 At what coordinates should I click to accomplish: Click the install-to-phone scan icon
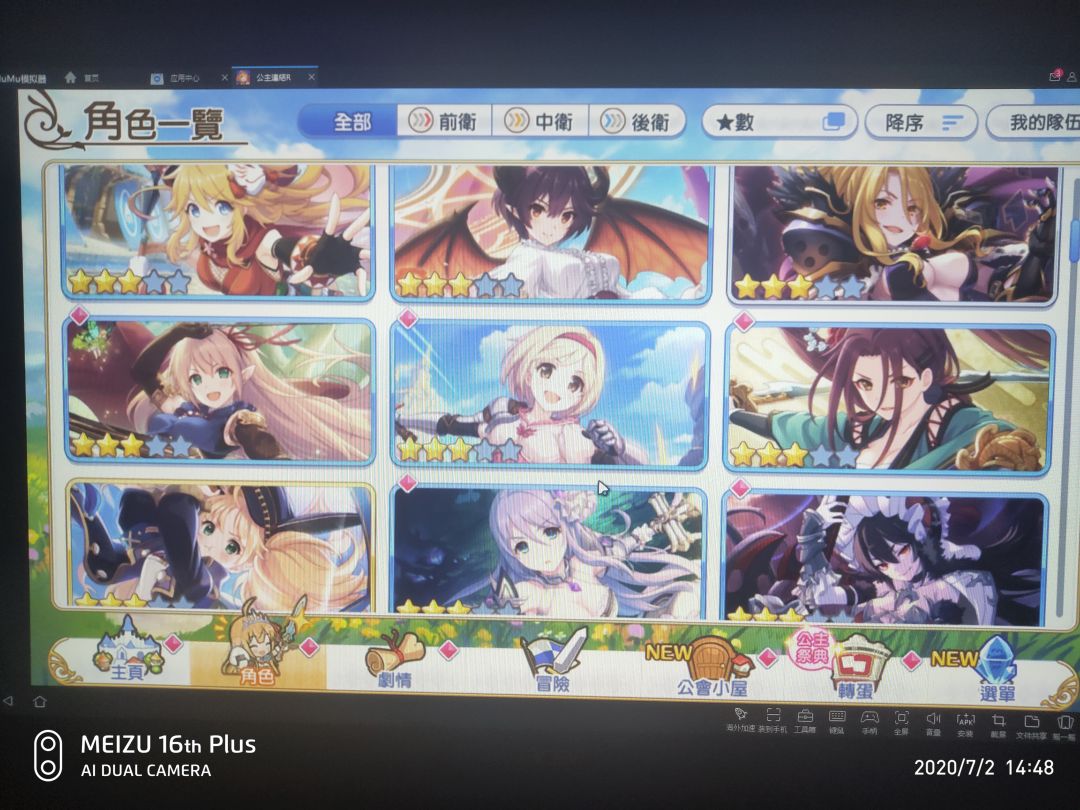(x=773, y=716)
